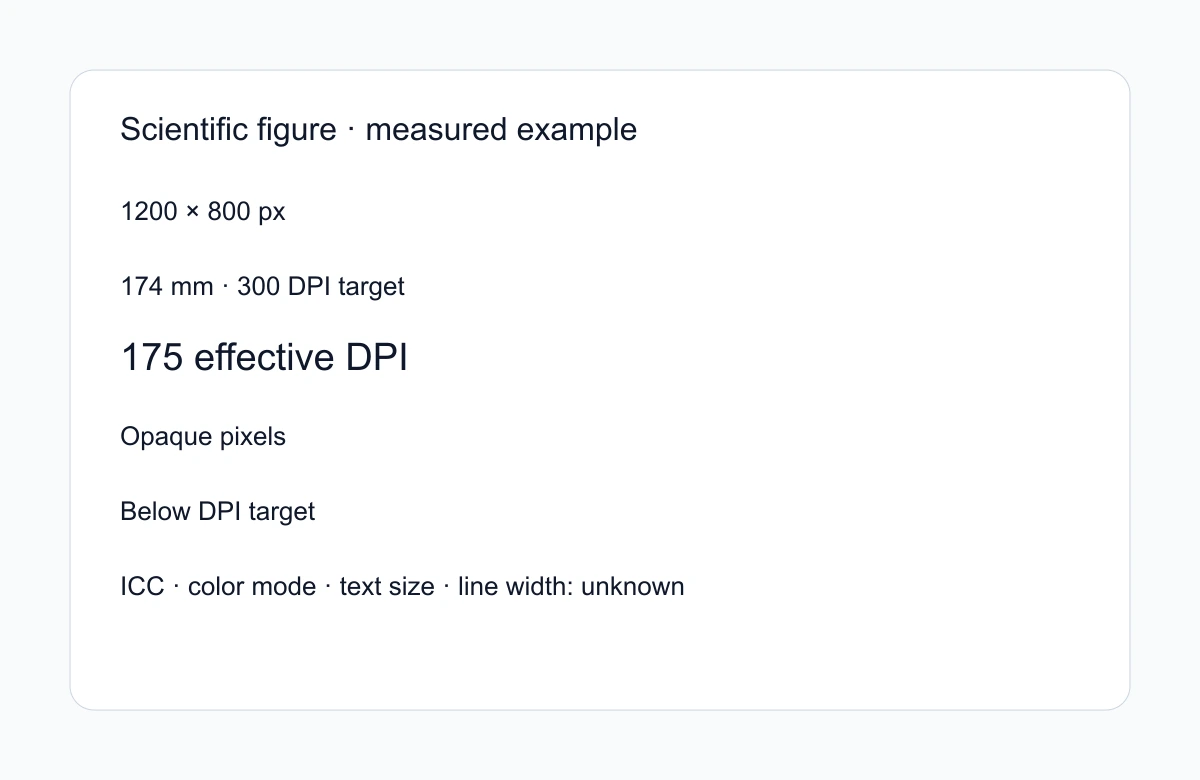Select the "px" unit label

click(x=272, y=213)
